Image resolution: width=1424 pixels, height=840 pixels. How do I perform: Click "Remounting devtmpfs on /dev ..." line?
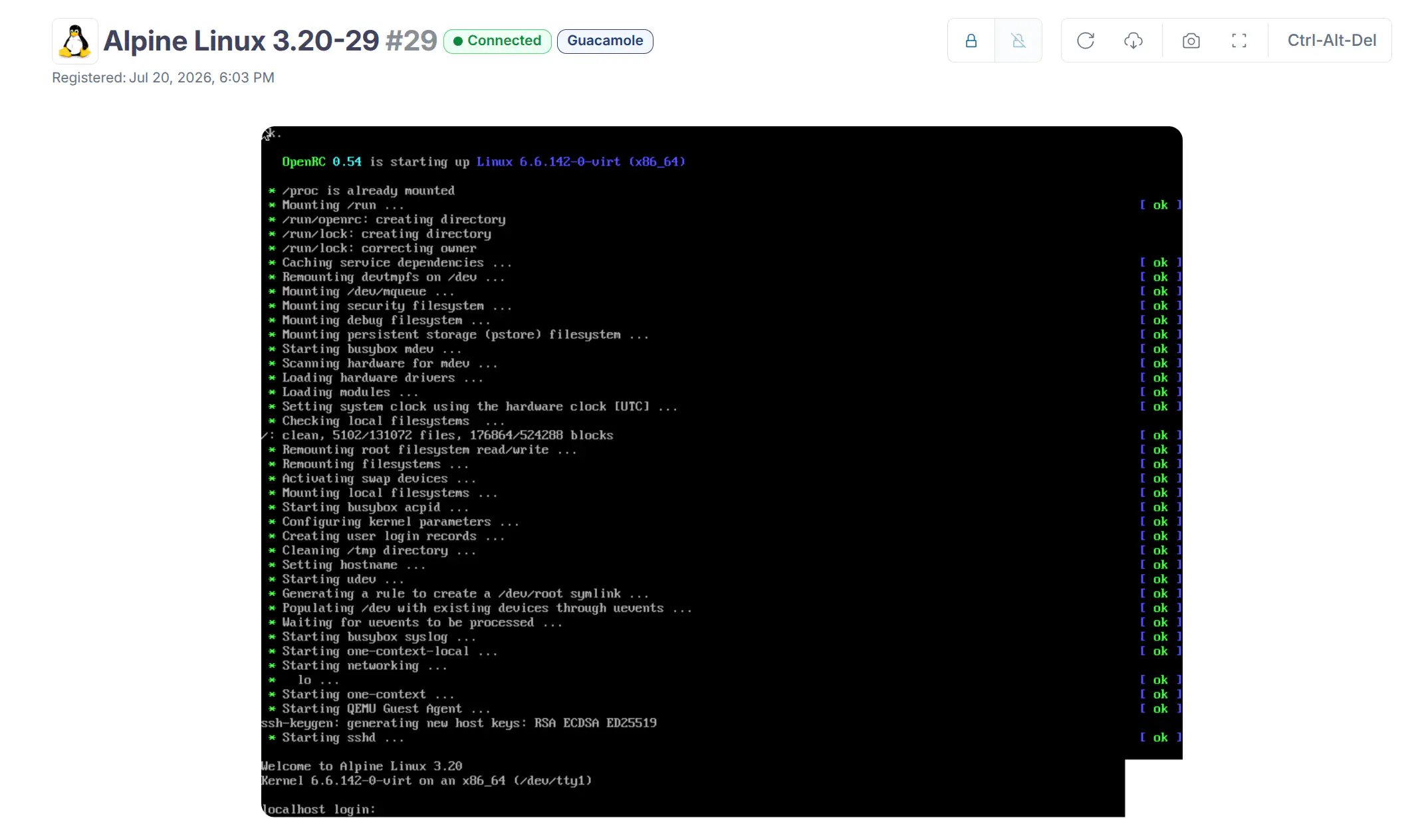pos(394,277)
